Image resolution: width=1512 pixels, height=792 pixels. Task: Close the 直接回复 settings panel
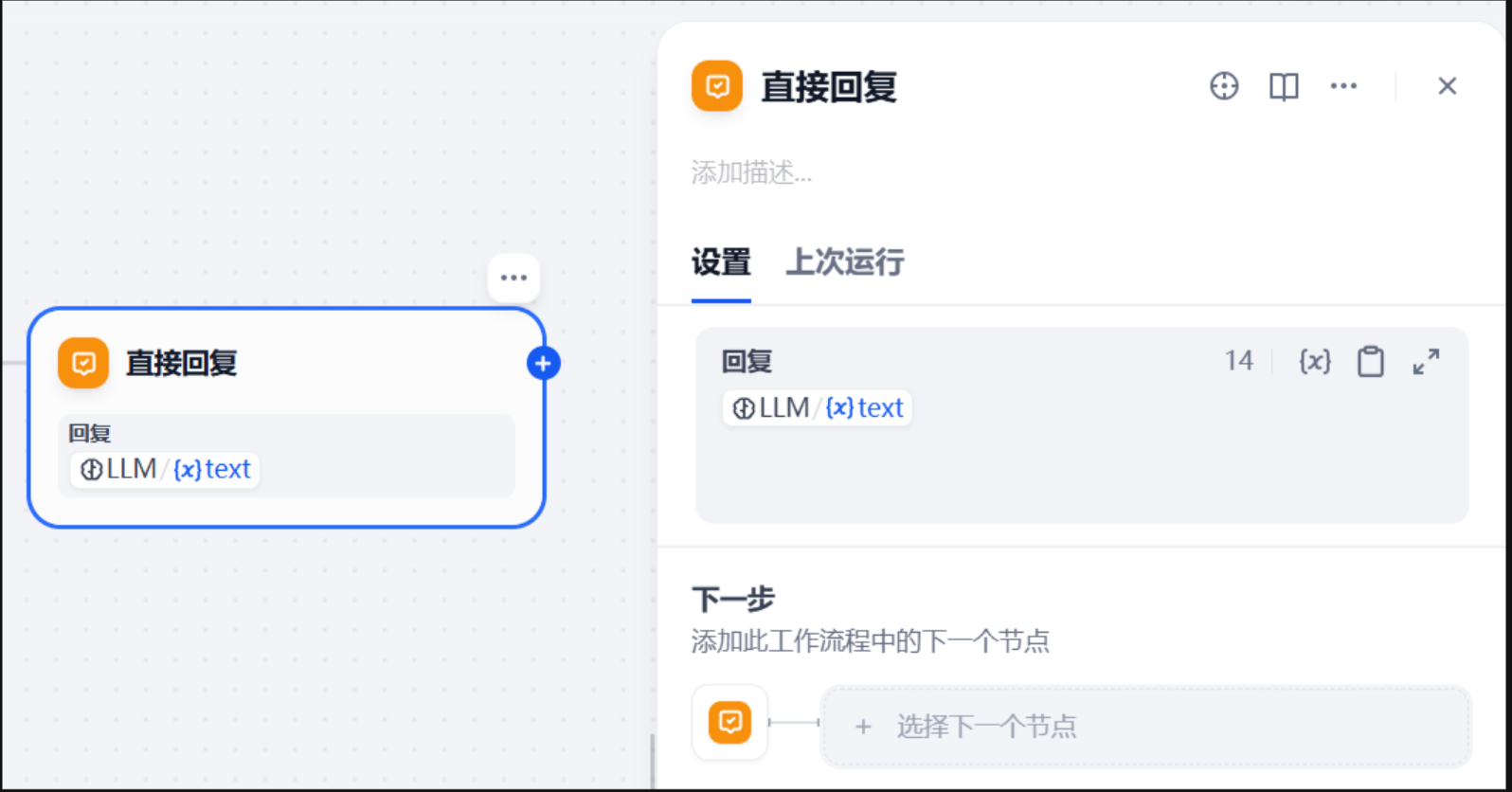1447,86
